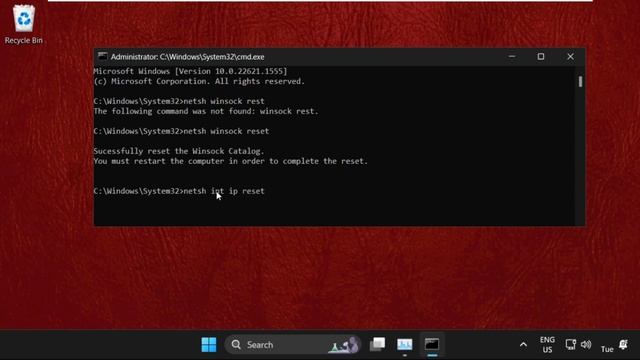The image size is (640, 360).
Task: Switch to Command Prompt taskbar icon
Action: tap(432, 344)
